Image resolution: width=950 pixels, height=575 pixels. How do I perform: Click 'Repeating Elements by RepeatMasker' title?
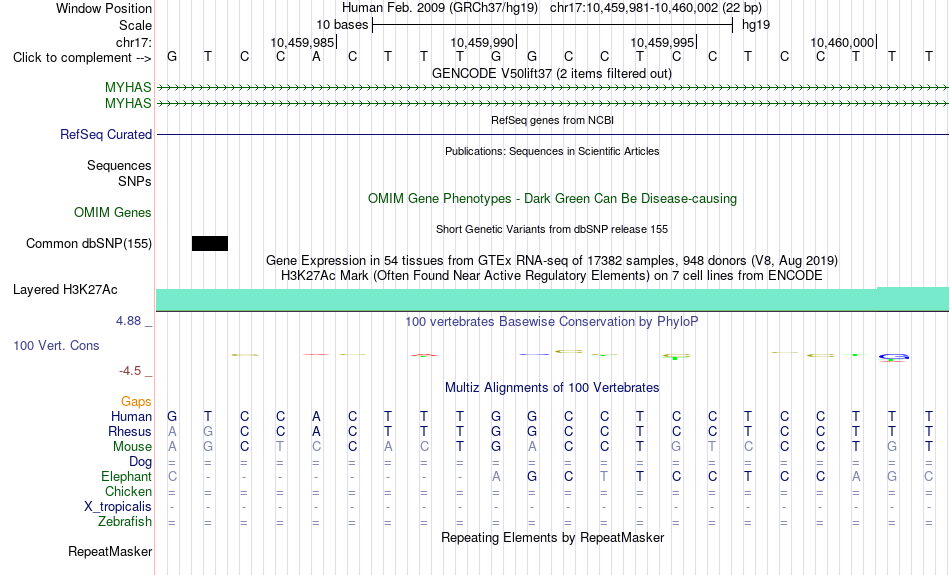pyautogui.click(x=553, y=538)
